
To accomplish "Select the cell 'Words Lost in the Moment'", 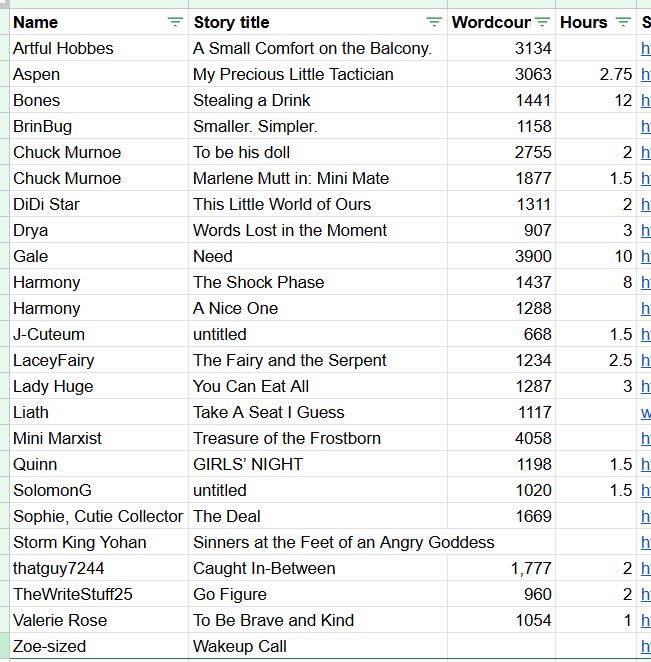I will (x=318, y=230).
